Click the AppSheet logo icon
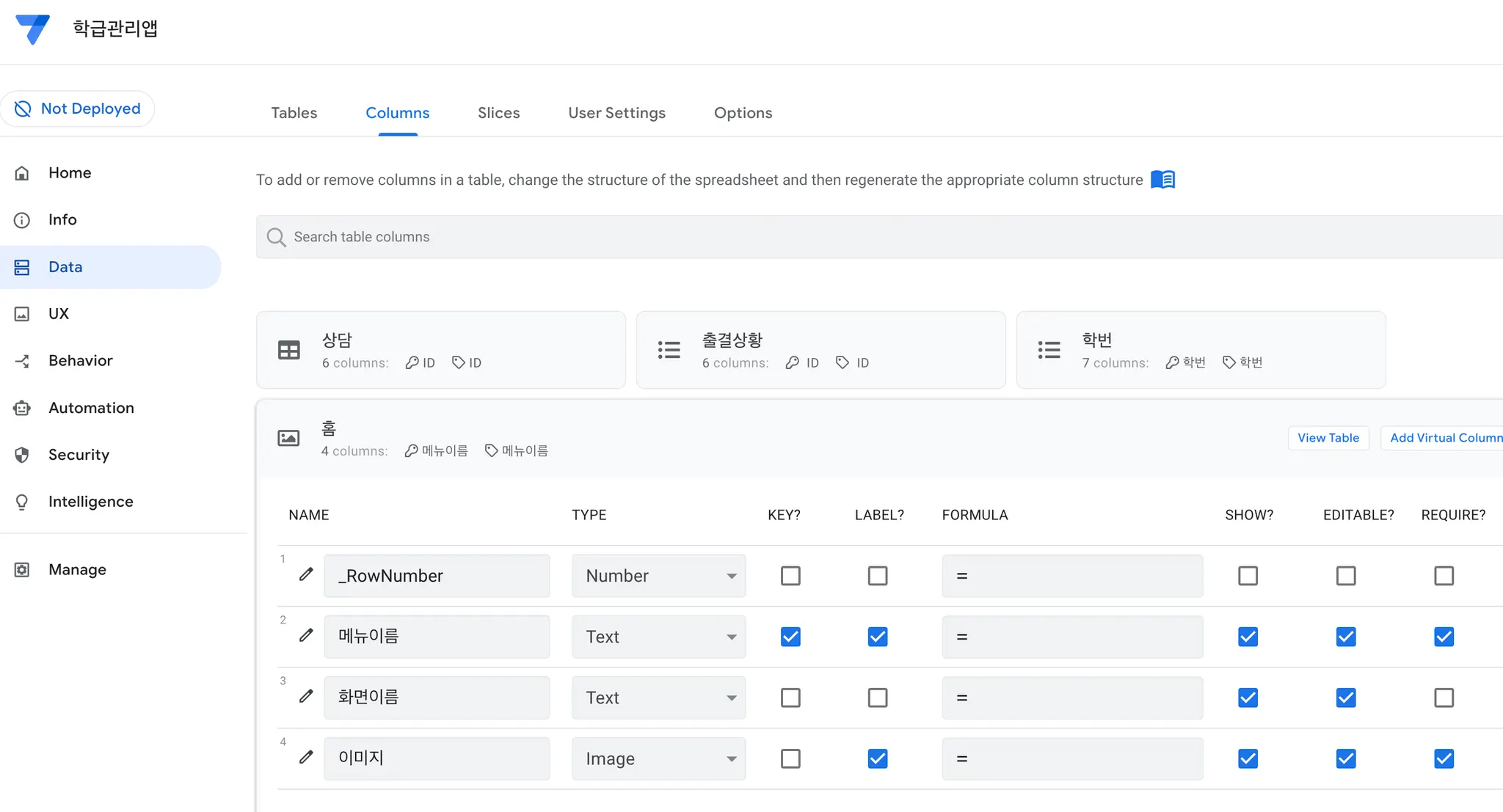This screenshot has height=812, width=1503. point(33,29)
